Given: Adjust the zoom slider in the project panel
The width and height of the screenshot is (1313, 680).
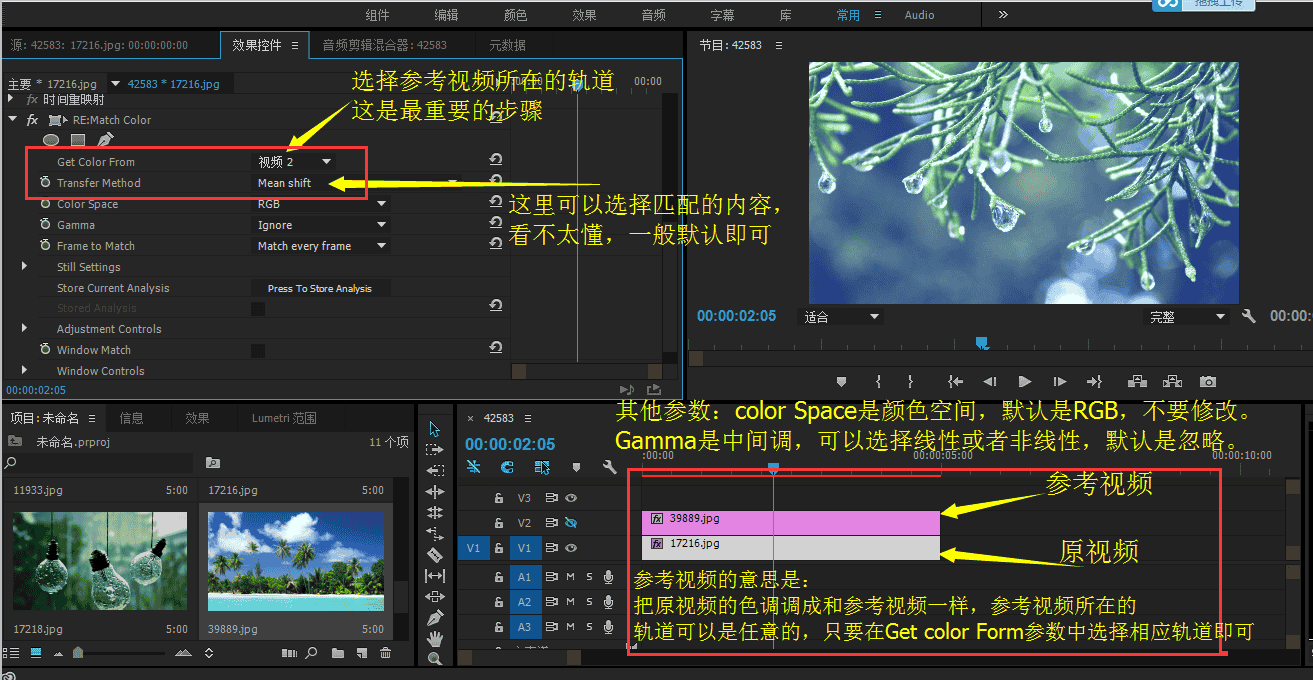Looking at the screenshot, I should coord(80,652).
